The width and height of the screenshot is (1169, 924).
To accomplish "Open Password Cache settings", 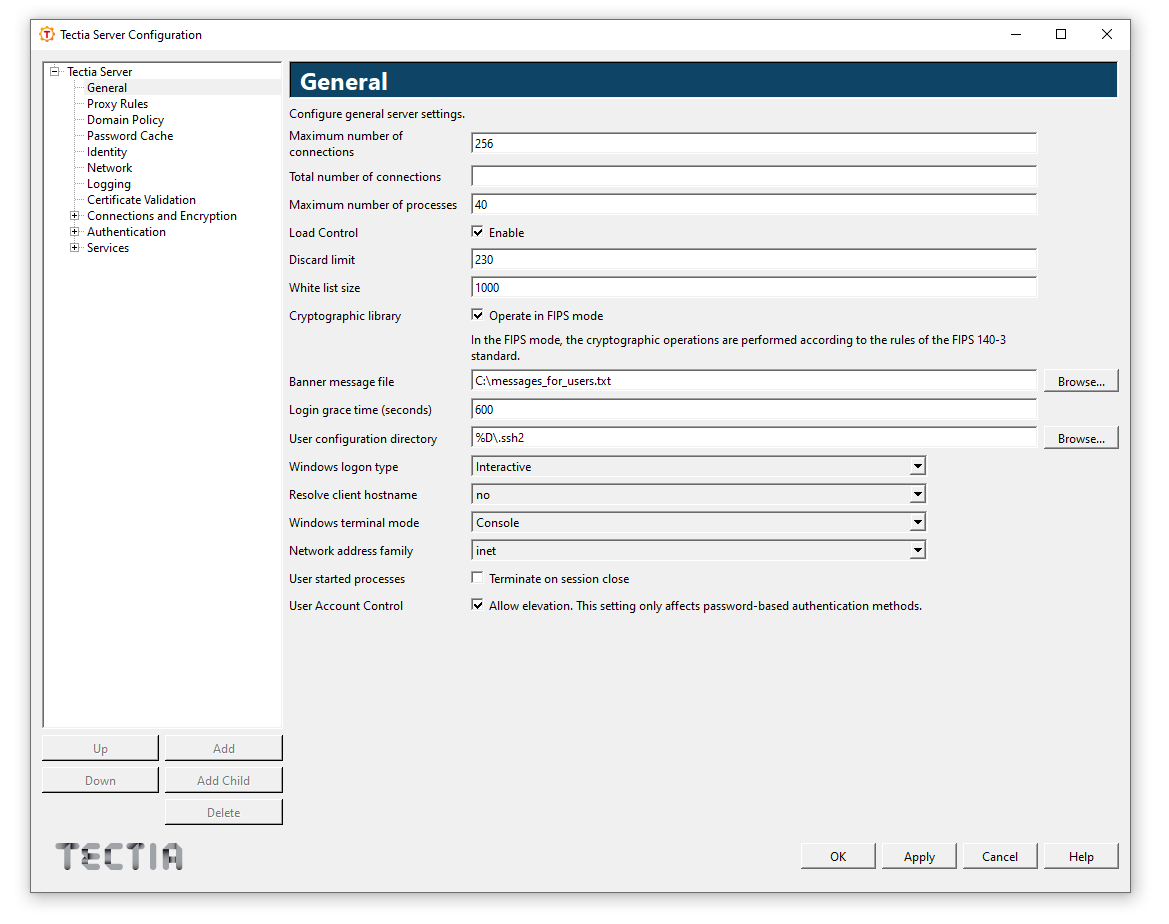I will 130,136.
